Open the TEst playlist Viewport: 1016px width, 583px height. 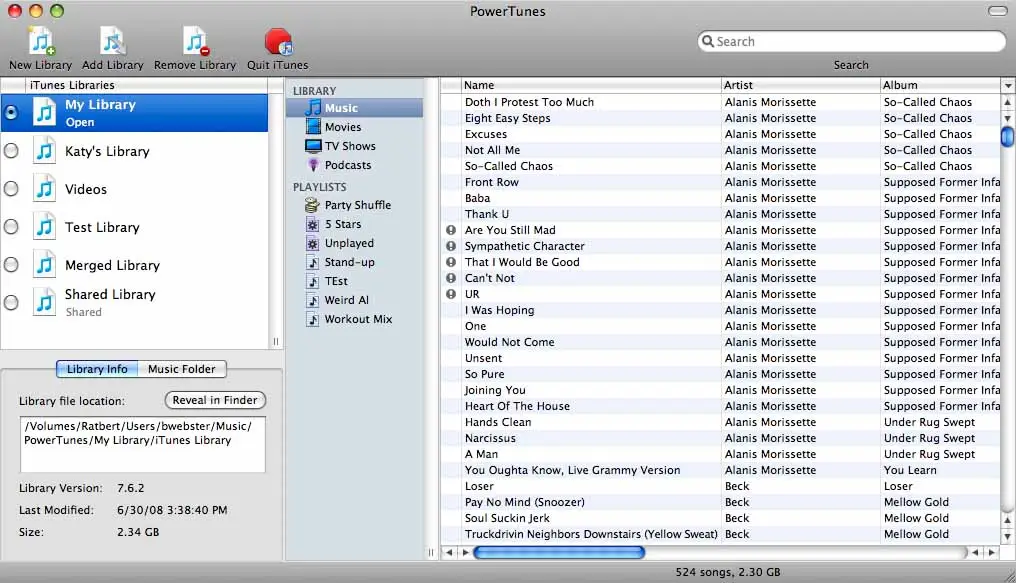[354, 281]
